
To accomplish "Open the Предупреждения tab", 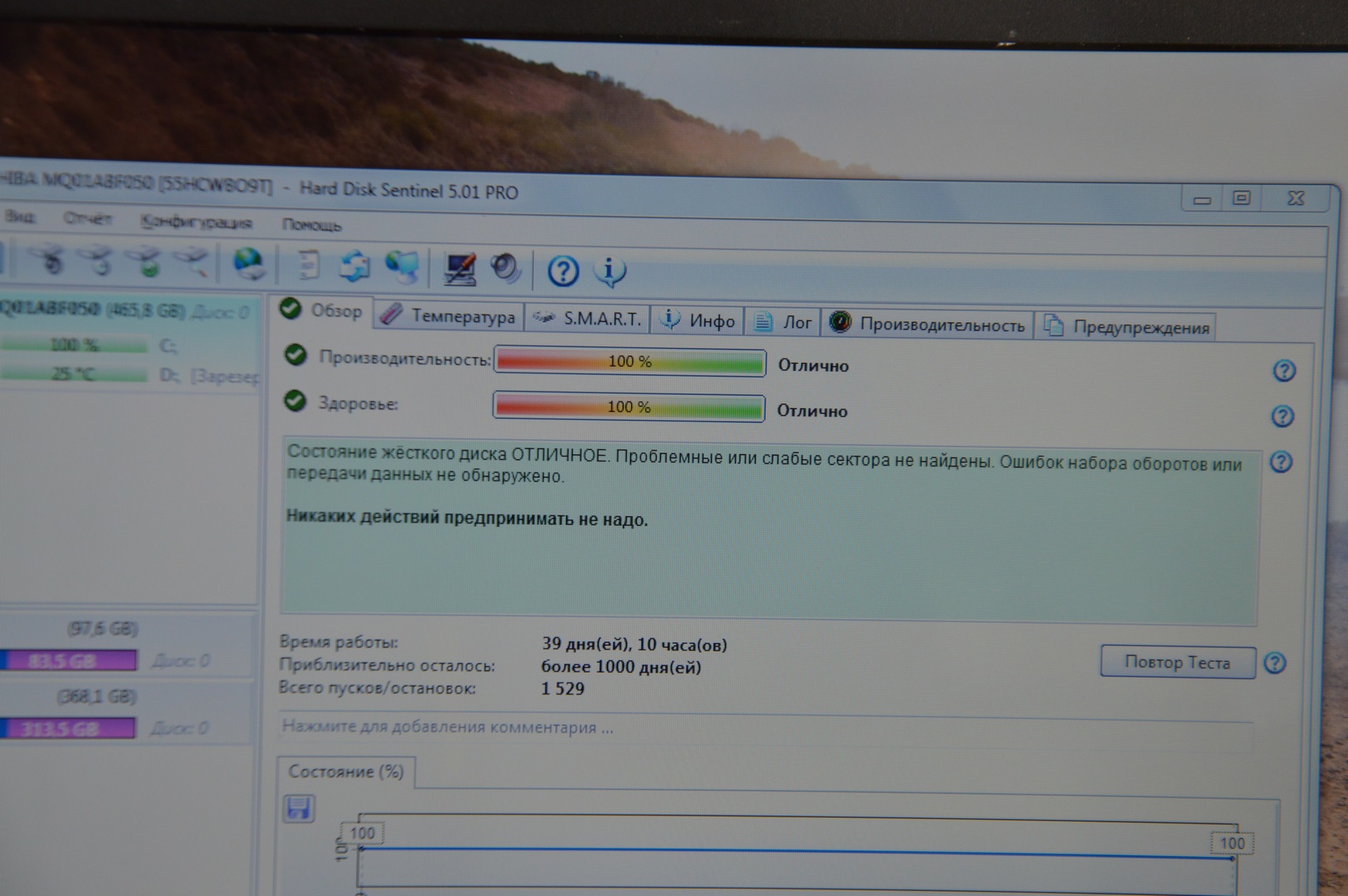I will 1129,327.
